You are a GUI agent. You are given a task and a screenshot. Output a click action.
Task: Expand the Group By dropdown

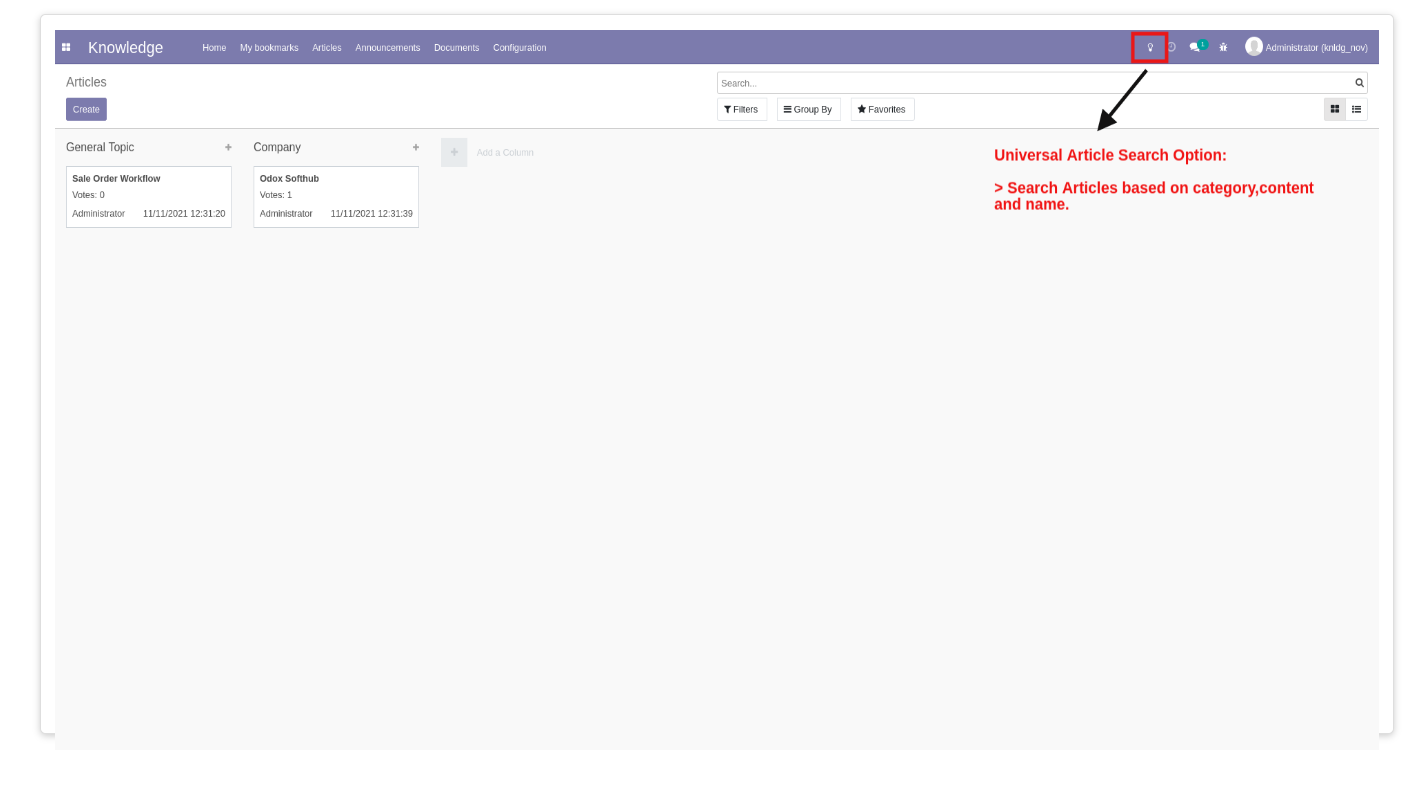click(808, 109)
